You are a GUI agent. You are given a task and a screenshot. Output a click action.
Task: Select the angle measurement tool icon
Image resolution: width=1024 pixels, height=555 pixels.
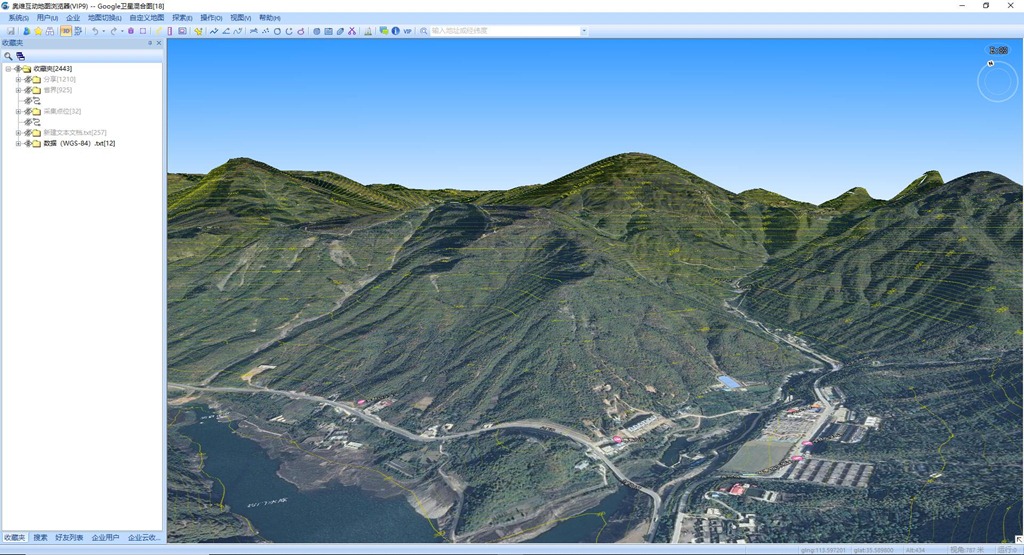226,31
